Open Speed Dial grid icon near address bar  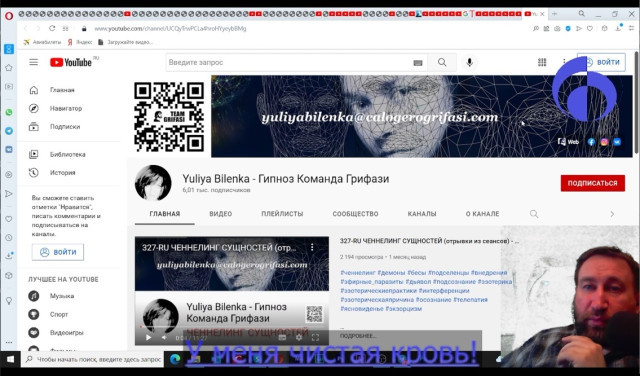click(x=65, y=28)
